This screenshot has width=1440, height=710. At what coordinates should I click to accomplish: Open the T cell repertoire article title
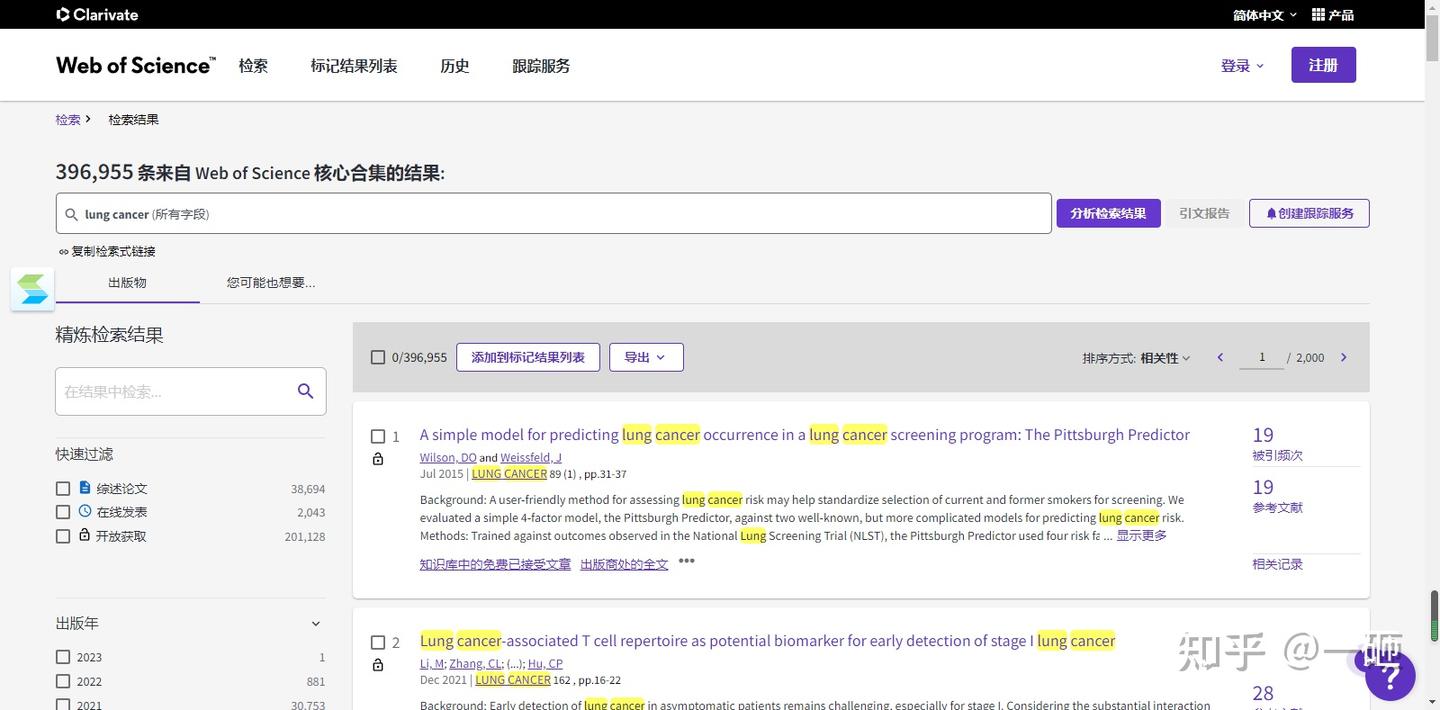(768, 641)
